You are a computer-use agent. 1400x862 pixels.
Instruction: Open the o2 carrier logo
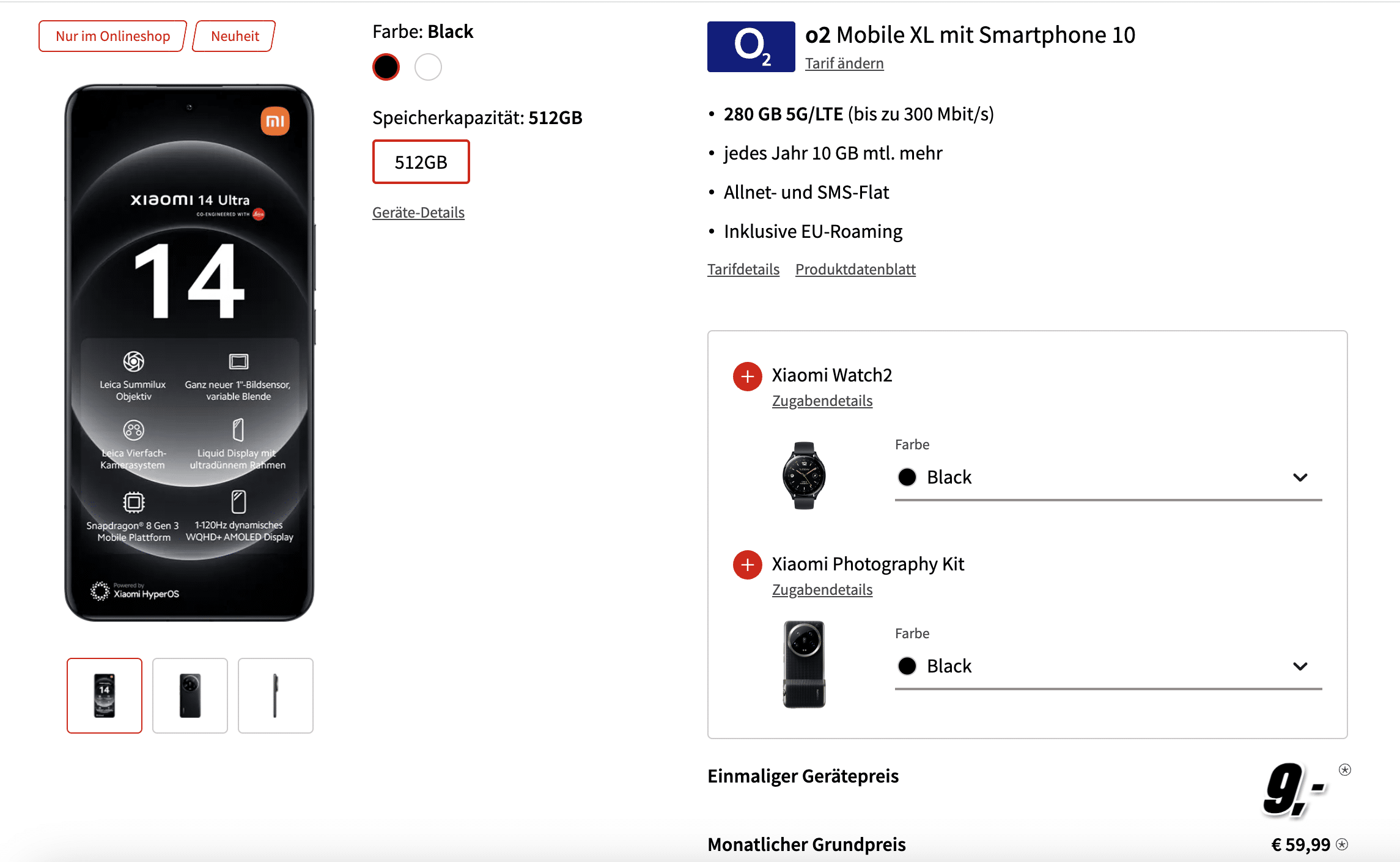pyautogui.click(x=751, y=46)
